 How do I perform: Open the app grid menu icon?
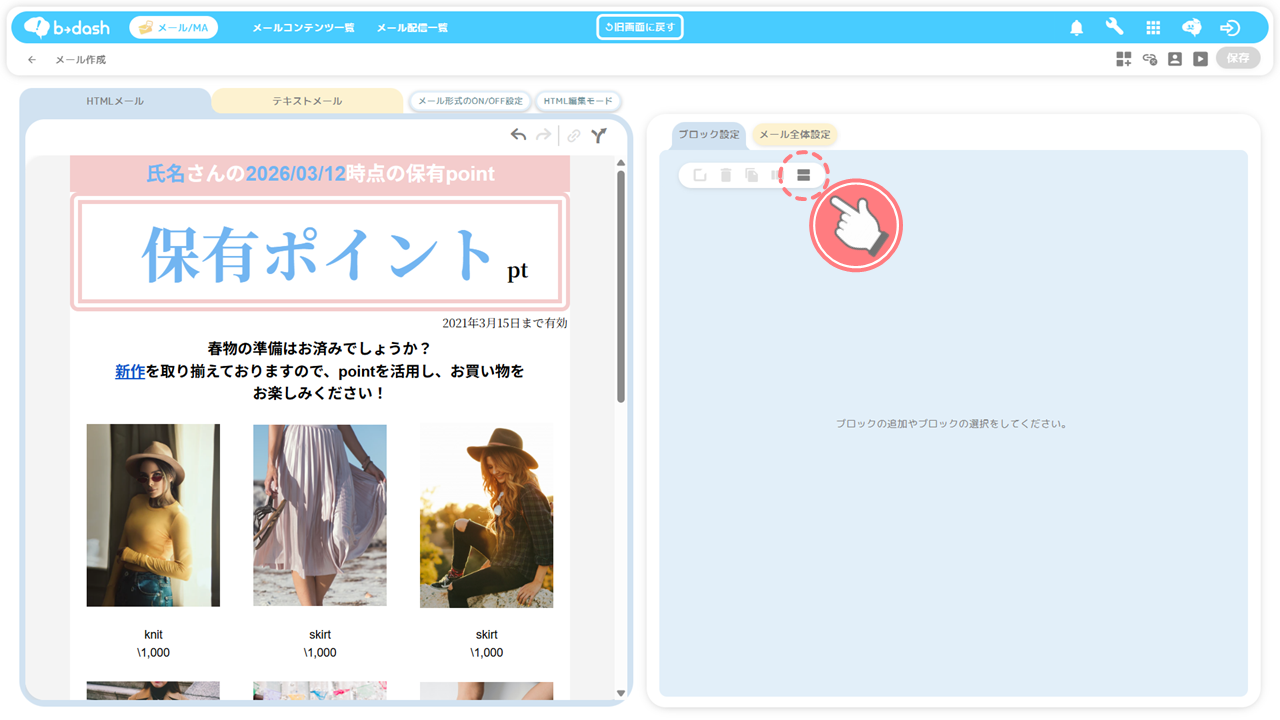tap(1153, 28)
